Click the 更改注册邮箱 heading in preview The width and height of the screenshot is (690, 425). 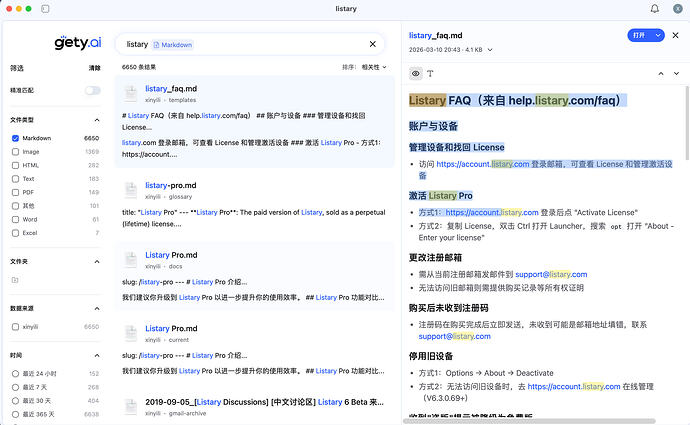[x=435, y=257]
